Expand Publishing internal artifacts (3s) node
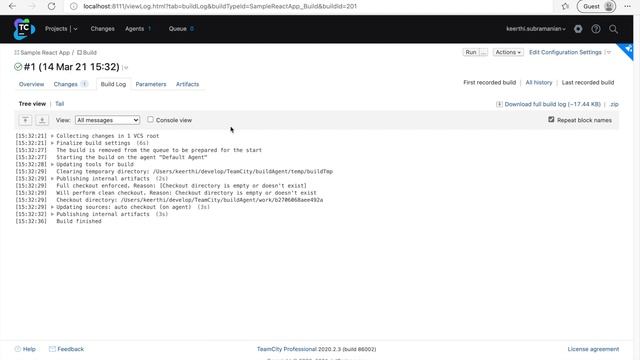Viewport: 640px width, 360px height. point(52,214)
